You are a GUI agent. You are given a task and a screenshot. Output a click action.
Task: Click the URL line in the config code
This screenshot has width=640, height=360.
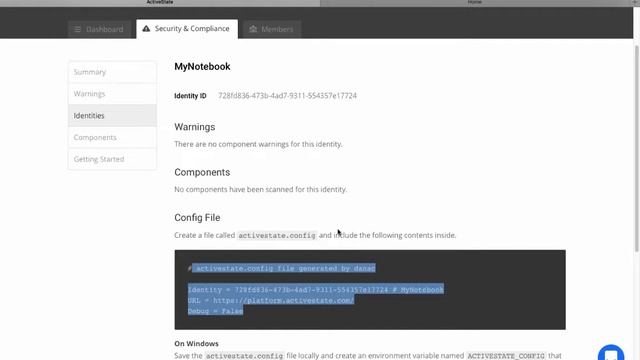(x=271, y=300)
